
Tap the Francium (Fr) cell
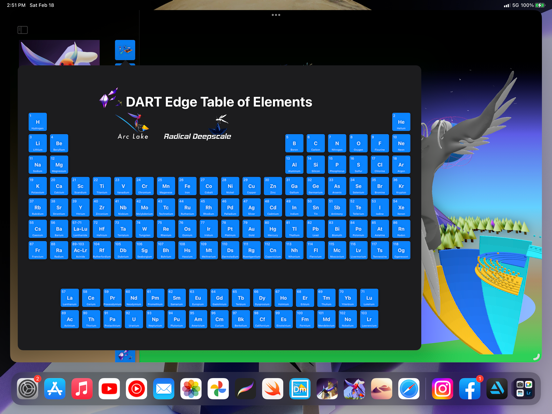pyautogui.click(x=38, y=250)
